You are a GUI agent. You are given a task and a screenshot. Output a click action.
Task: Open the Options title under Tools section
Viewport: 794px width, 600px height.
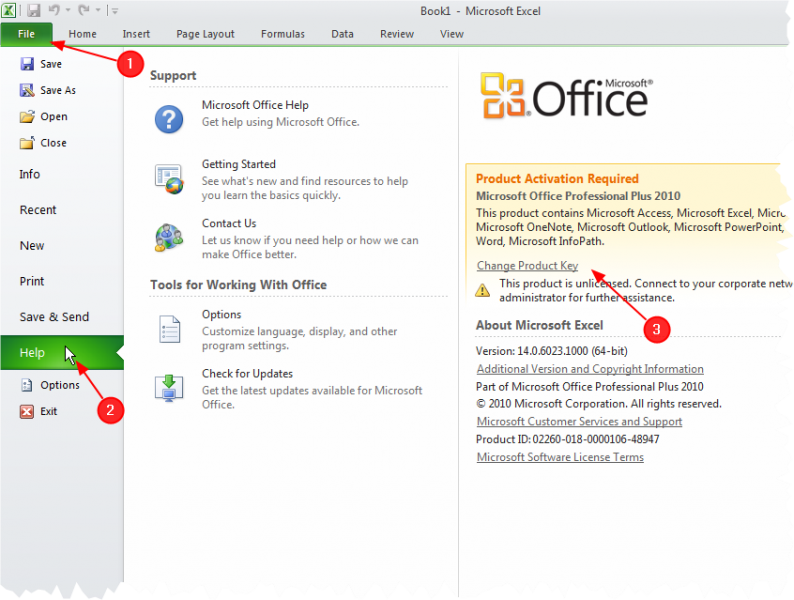click(221, 314)
